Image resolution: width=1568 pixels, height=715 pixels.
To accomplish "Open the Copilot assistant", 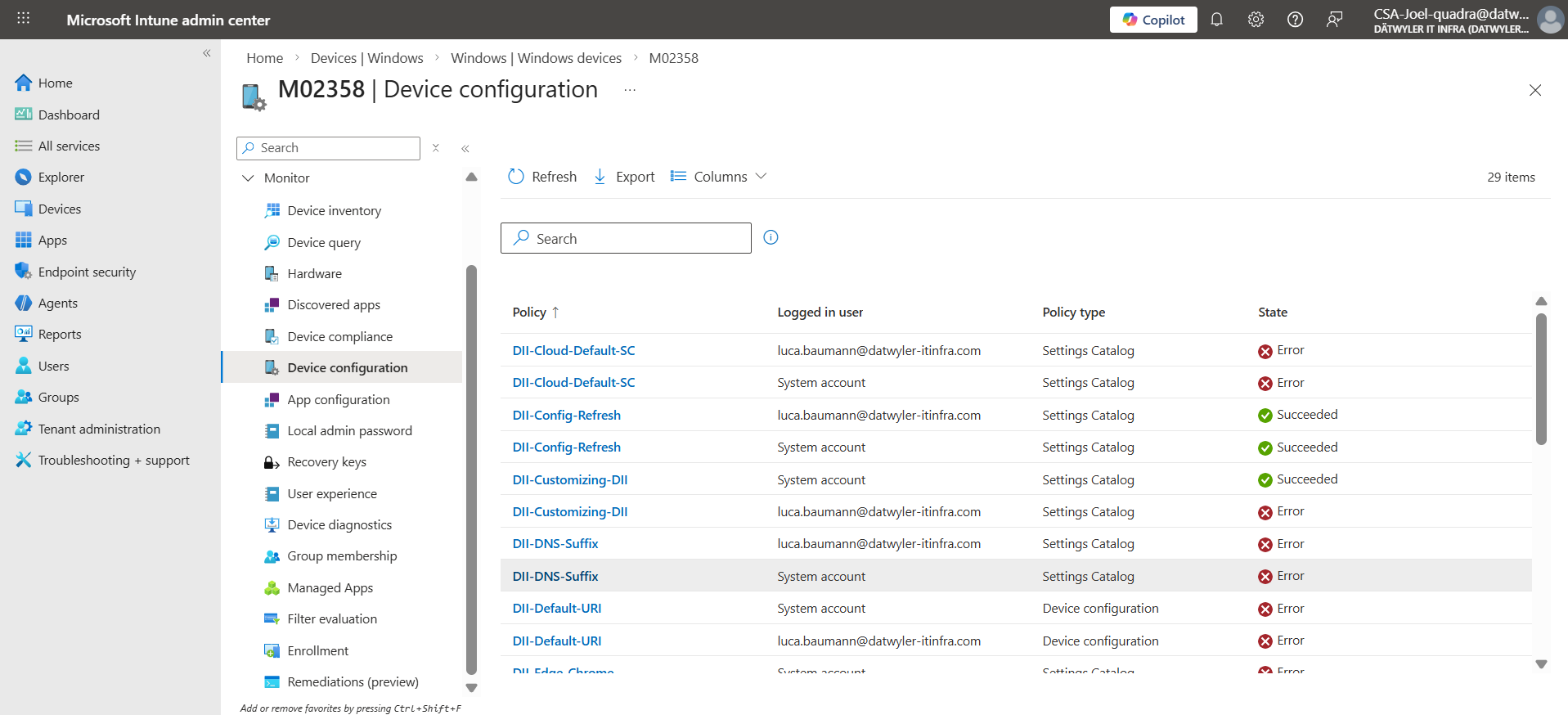I will coord(1152,20).
